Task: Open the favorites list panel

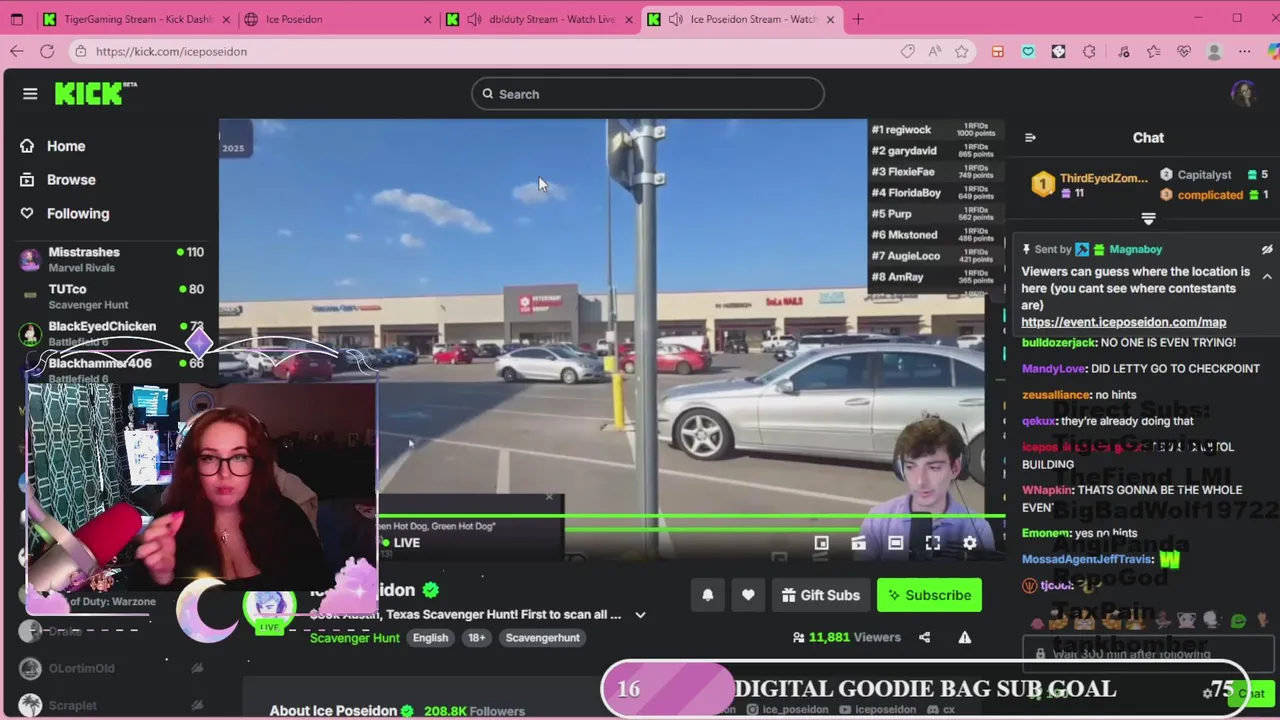Action: tap(1153, 51)
